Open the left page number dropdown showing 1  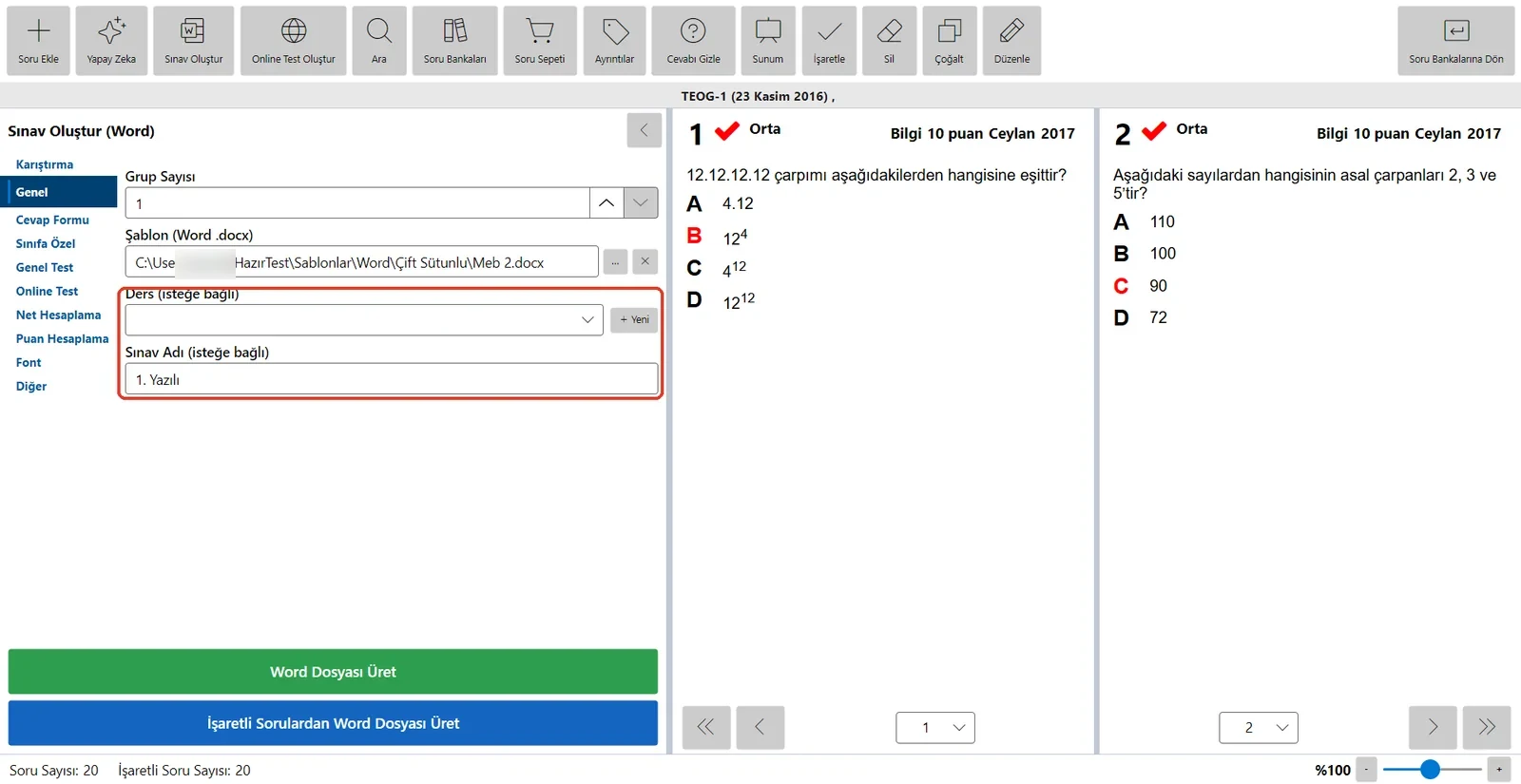[935, 728]
